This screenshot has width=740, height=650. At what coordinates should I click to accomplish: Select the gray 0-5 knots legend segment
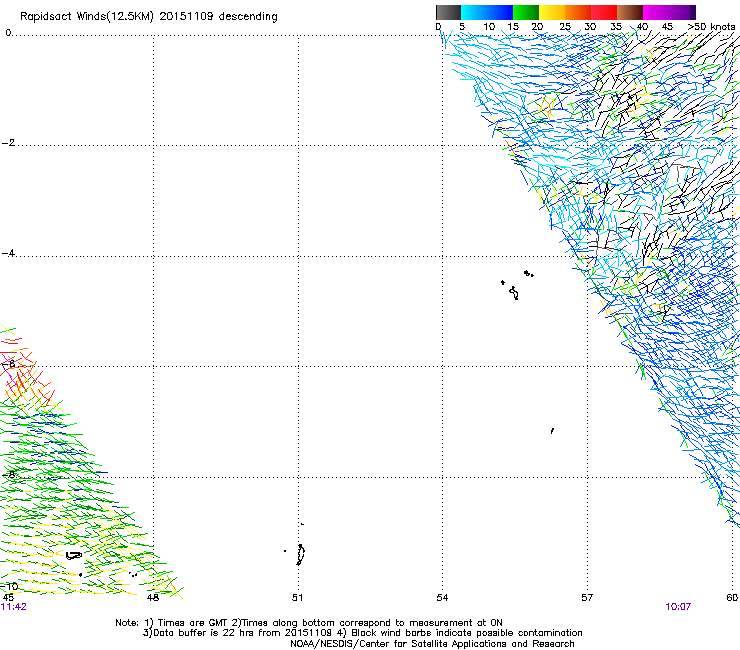click(448, 12)
